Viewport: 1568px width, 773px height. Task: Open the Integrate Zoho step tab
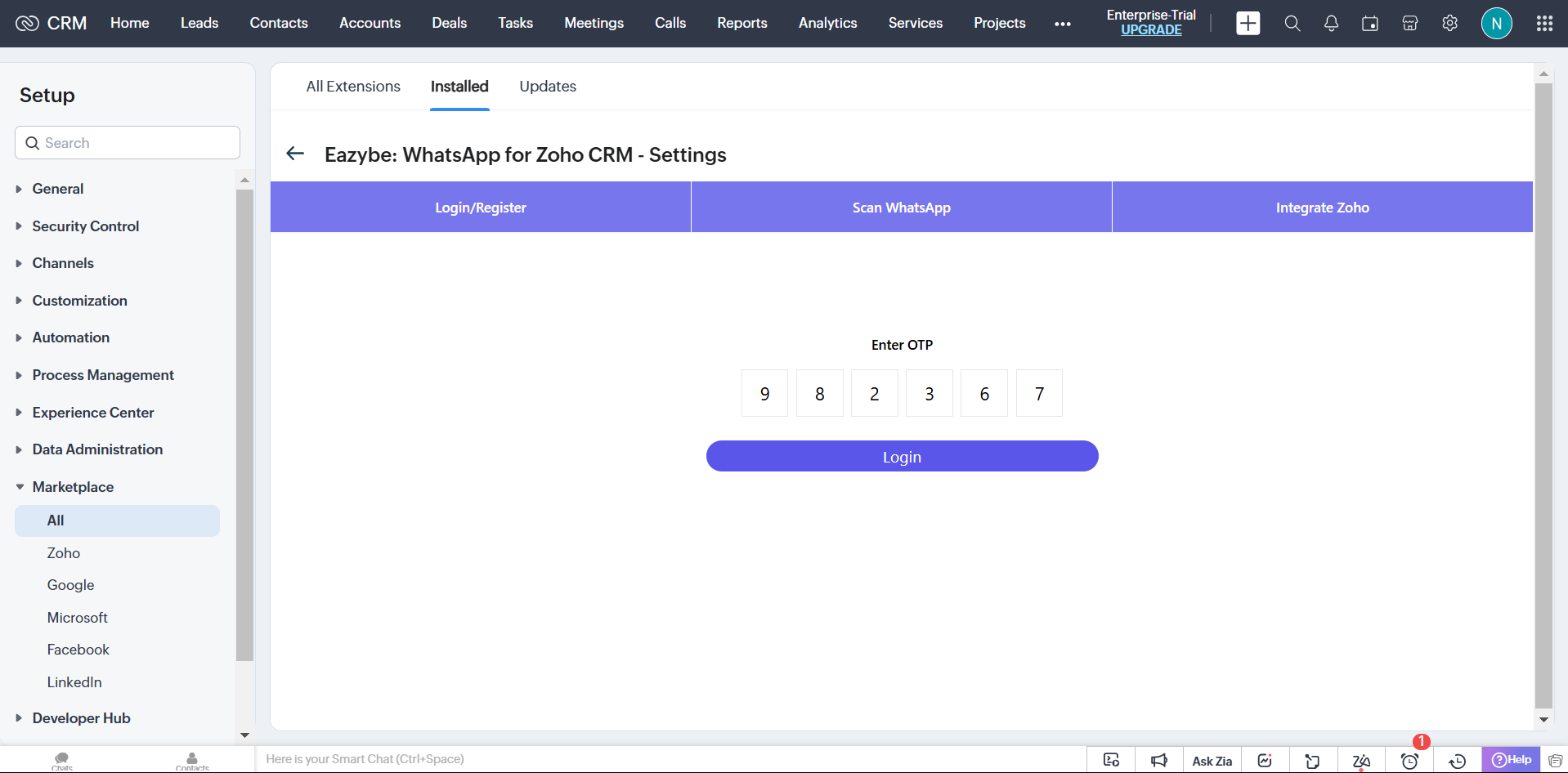click(x=1323, y=208)
